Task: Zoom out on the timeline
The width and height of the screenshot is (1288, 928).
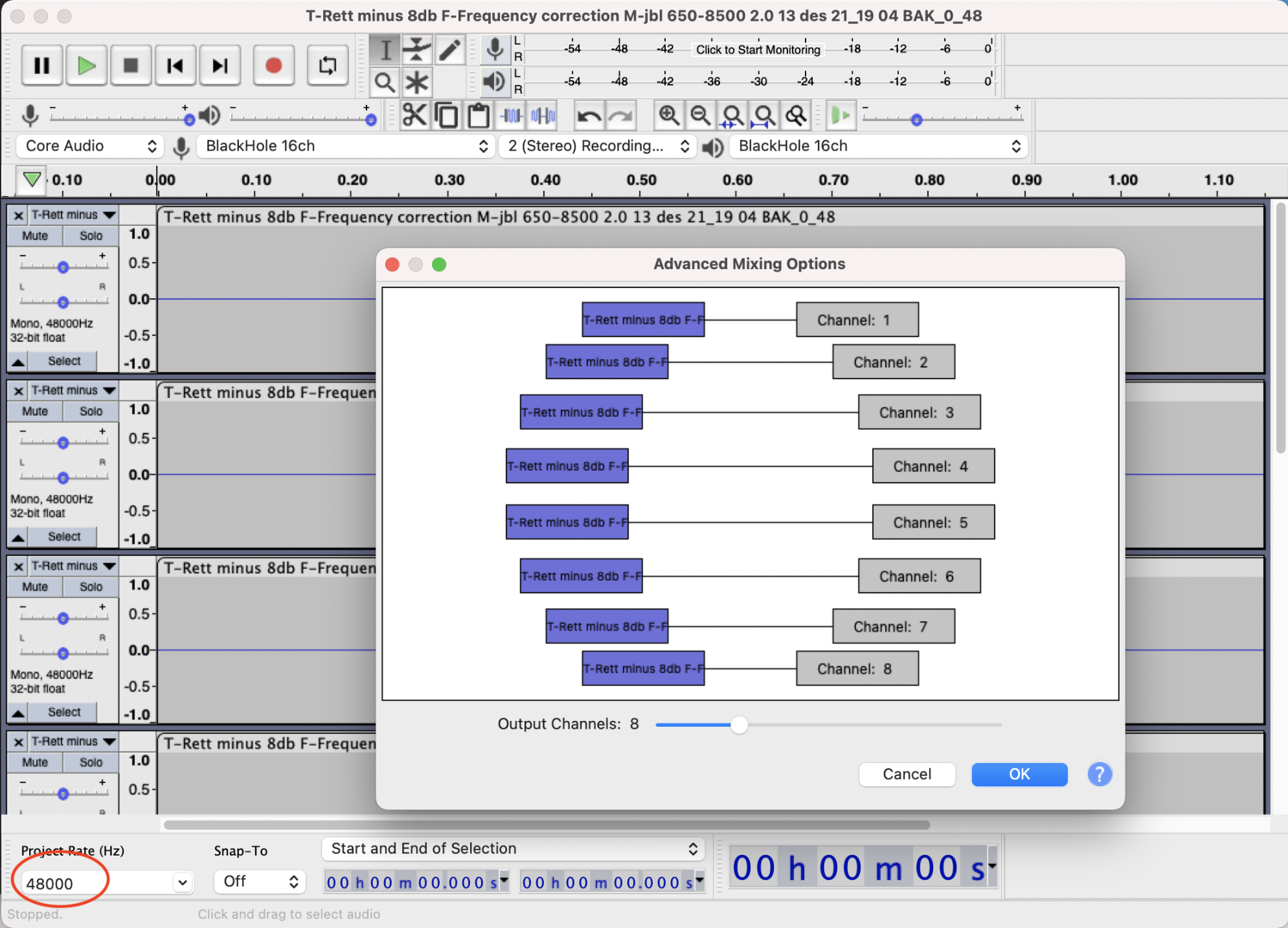Action: click(700, 115)
